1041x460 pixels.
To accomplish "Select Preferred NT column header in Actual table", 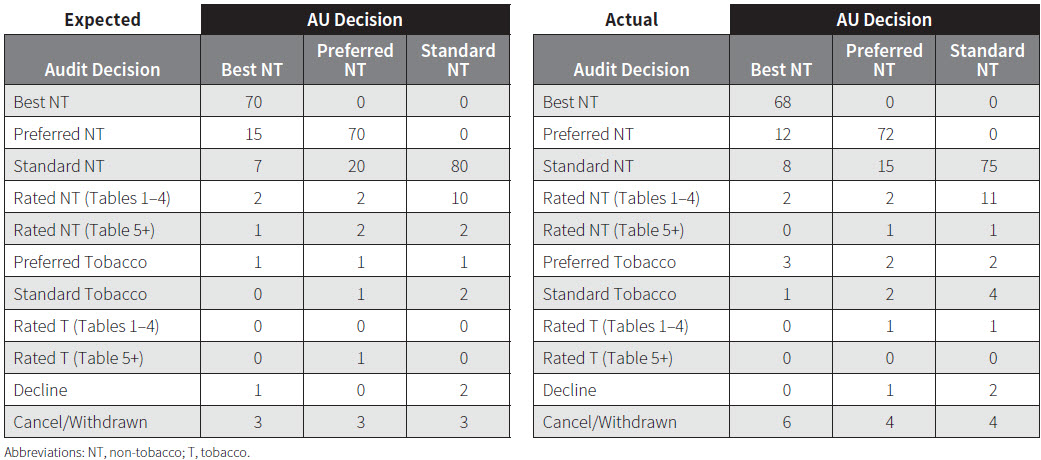I will [884, 60].
